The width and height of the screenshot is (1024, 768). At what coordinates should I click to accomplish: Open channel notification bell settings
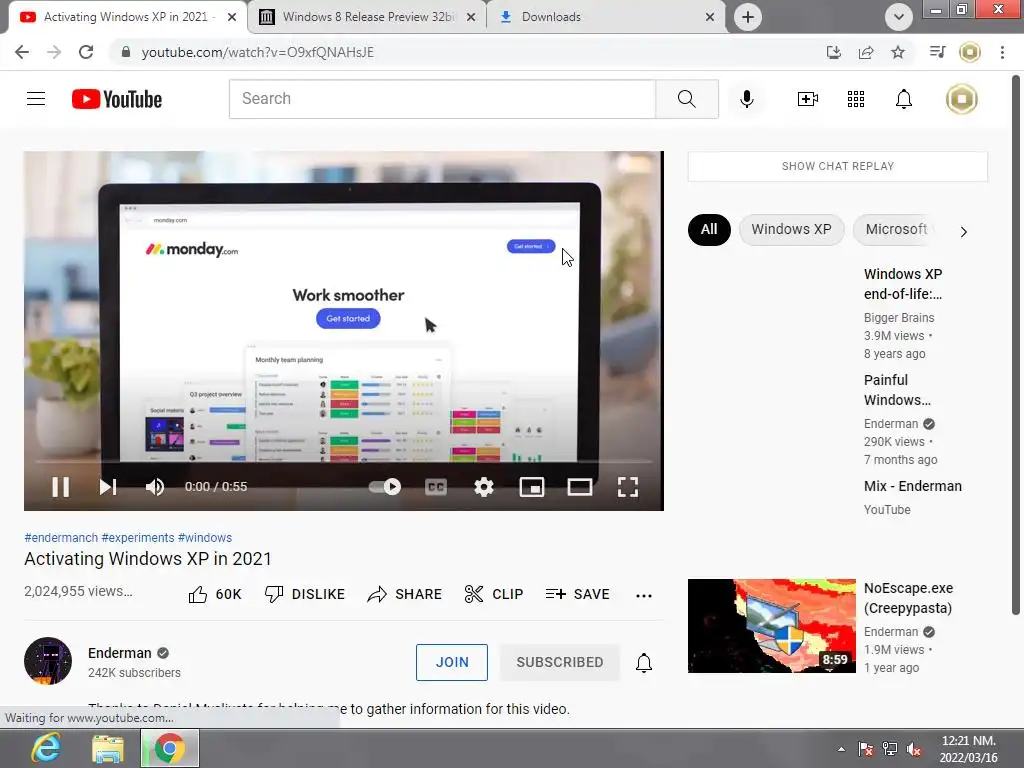pos(644,662)
